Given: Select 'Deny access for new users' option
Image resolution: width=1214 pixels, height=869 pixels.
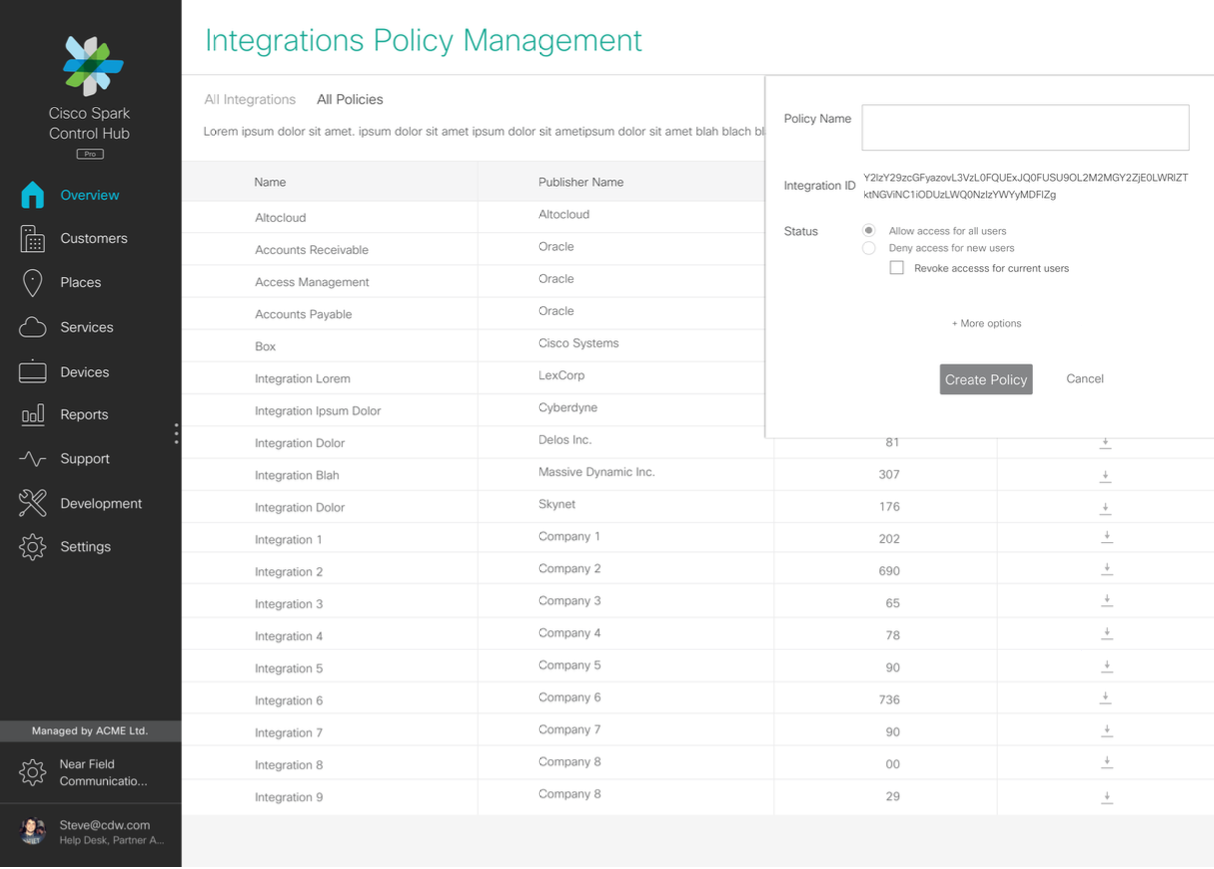Looking at the screenshot, I should [x=869, y=248].
